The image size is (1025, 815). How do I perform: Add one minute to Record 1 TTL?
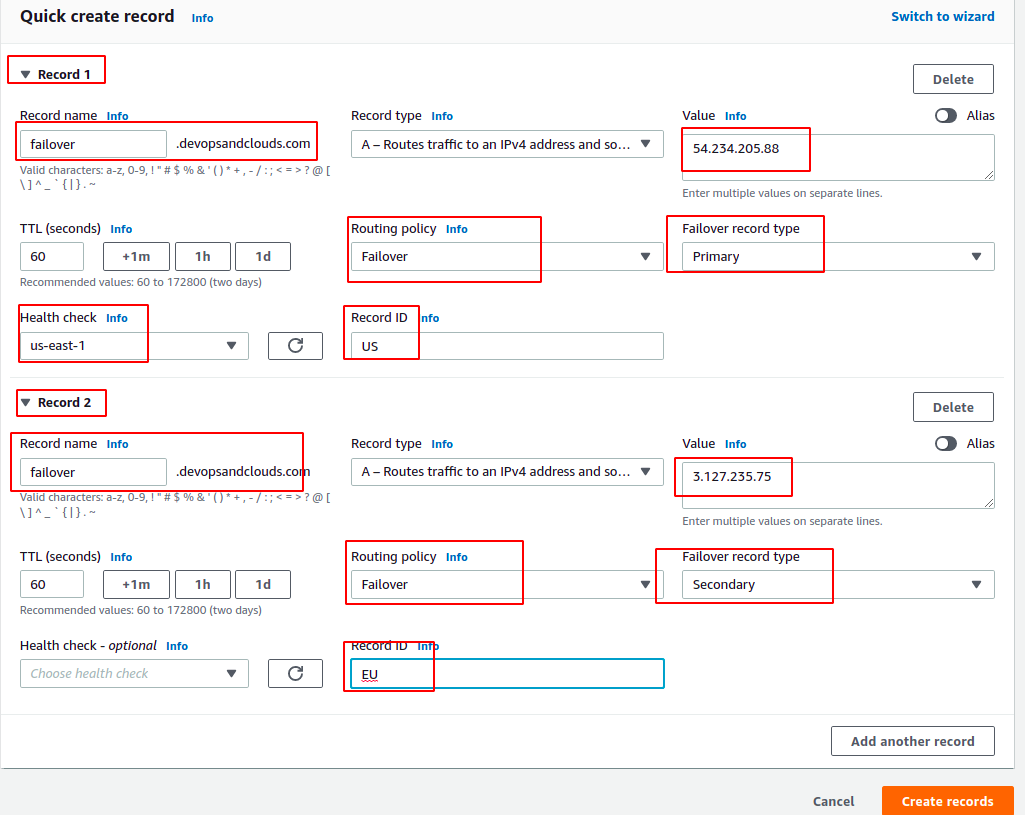136,257
